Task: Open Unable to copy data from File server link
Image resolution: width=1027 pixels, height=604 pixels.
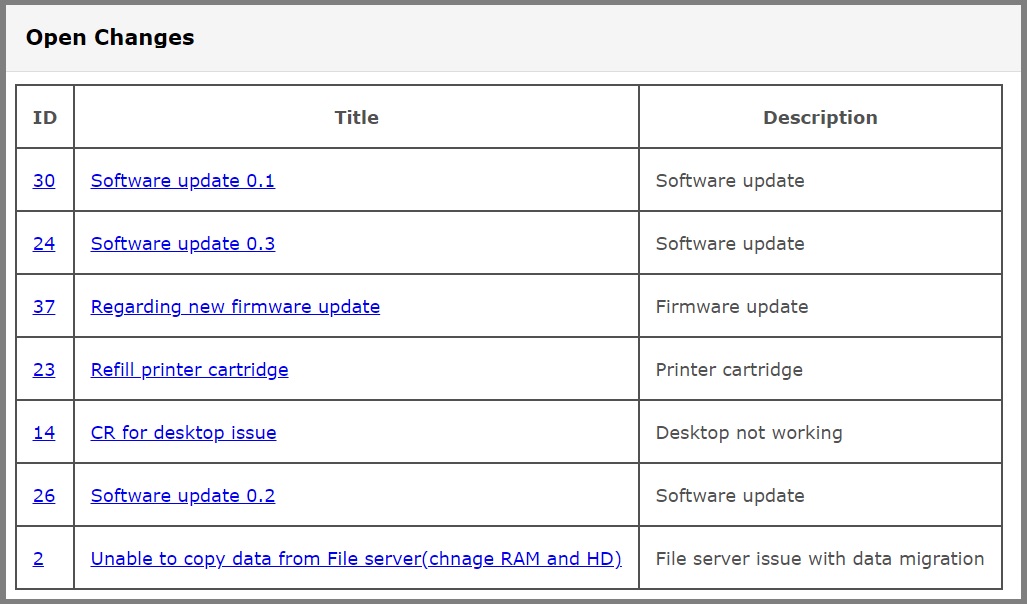Action: [356, 558]
